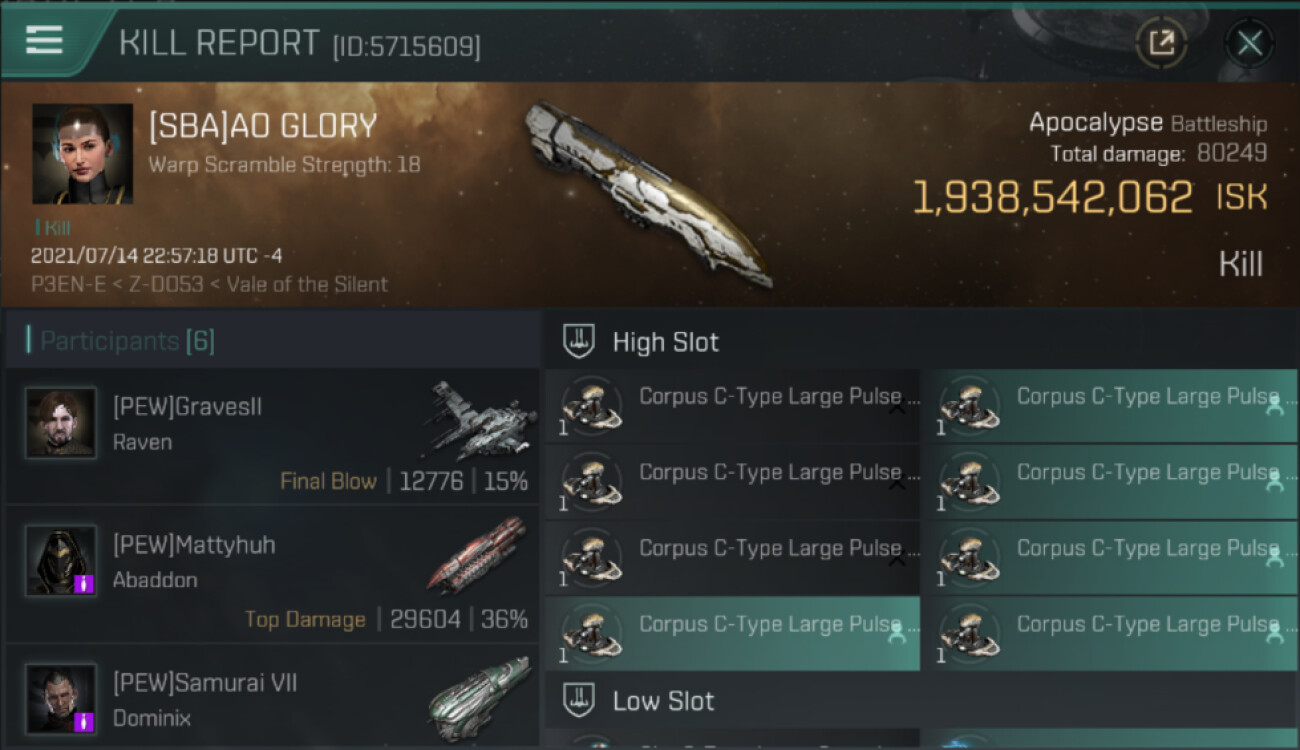Click the share kill report icon
This screenshot has width=1300, height=750.
pos(1161,43)
